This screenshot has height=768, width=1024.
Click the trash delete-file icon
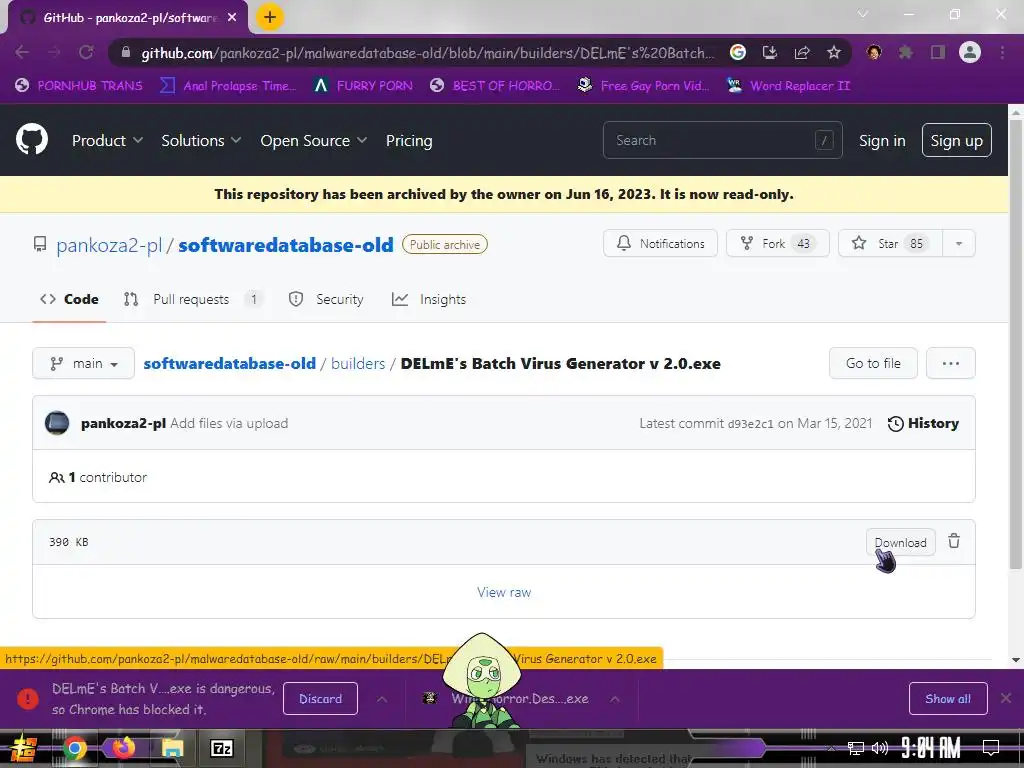[x=954, y=541]
